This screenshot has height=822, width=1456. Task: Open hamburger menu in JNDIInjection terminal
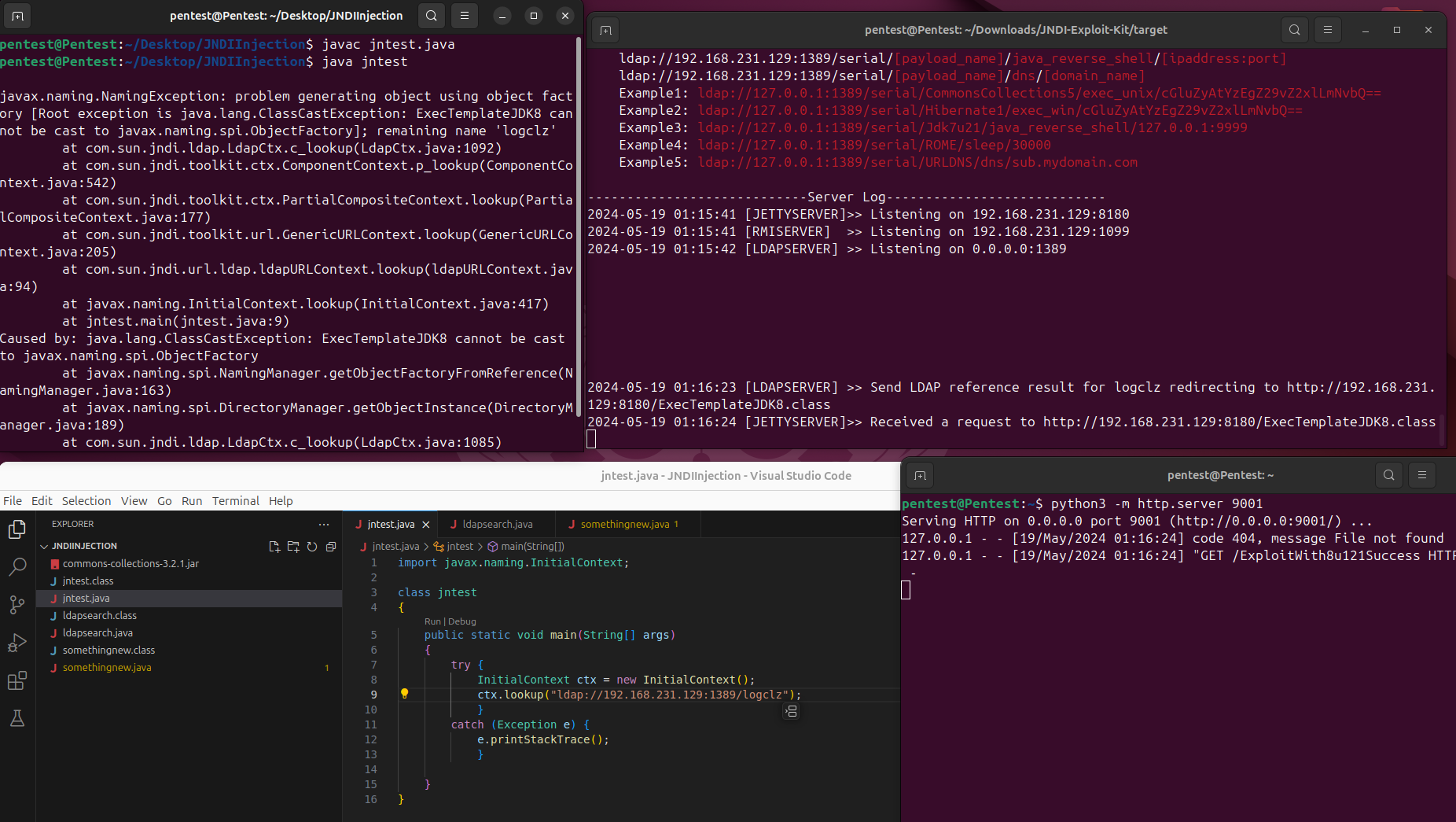[465, 16]
